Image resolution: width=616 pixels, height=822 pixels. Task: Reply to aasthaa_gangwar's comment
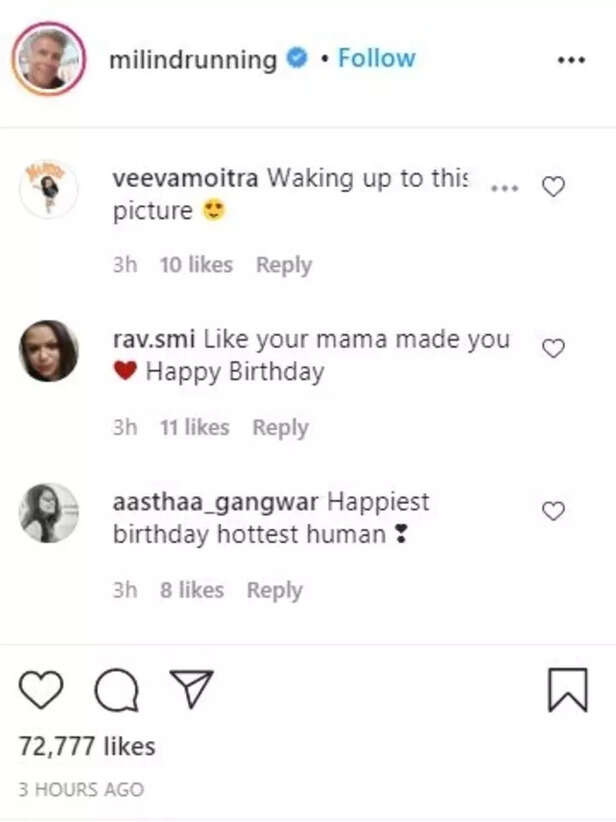coord(275,591)
